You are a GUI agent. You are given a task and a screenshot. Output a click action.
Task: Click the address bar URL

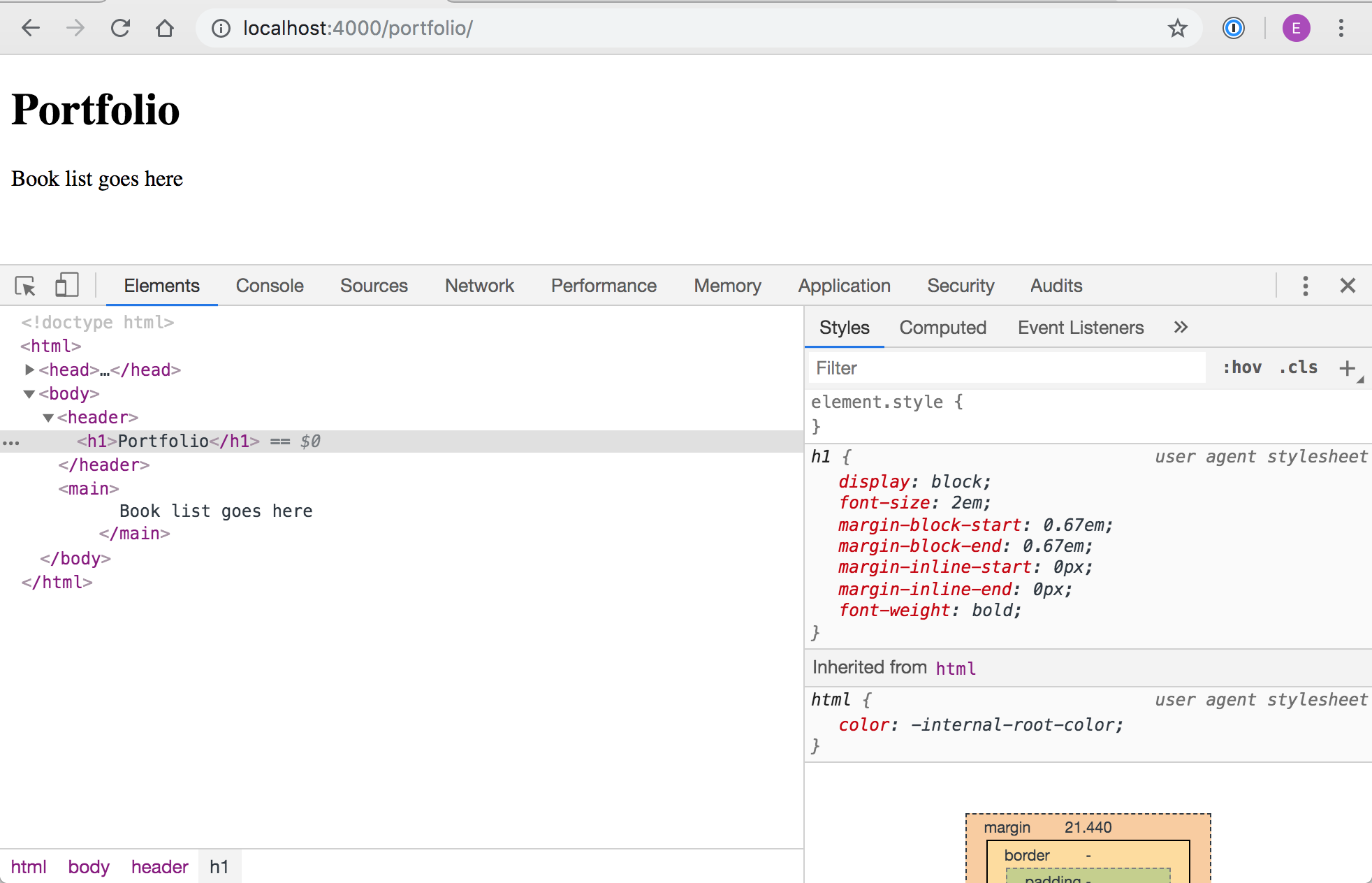pos(358,28)
